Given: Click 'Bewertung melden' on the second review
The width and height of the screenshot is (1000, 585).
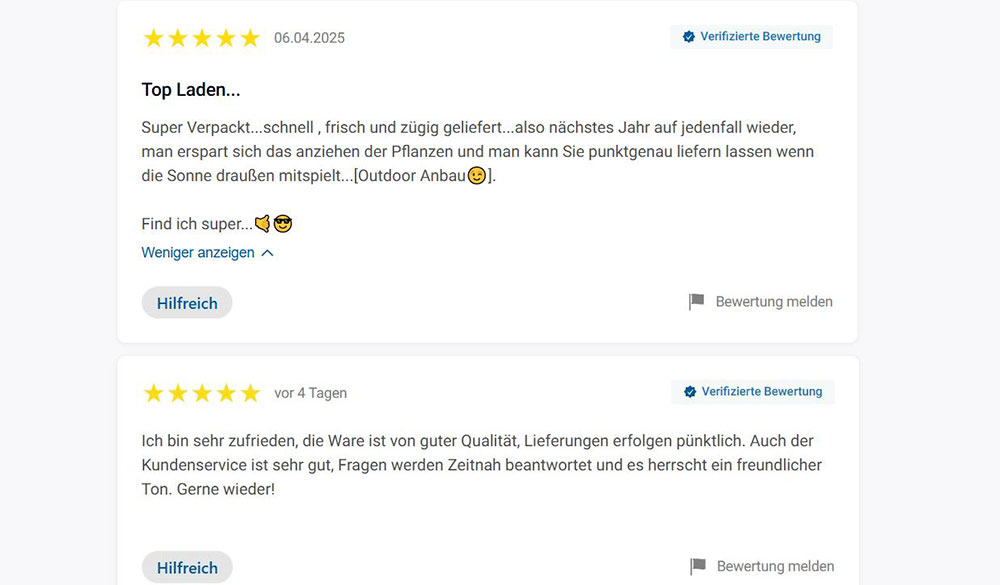Looking at the screenshot, I should (774, 566).
